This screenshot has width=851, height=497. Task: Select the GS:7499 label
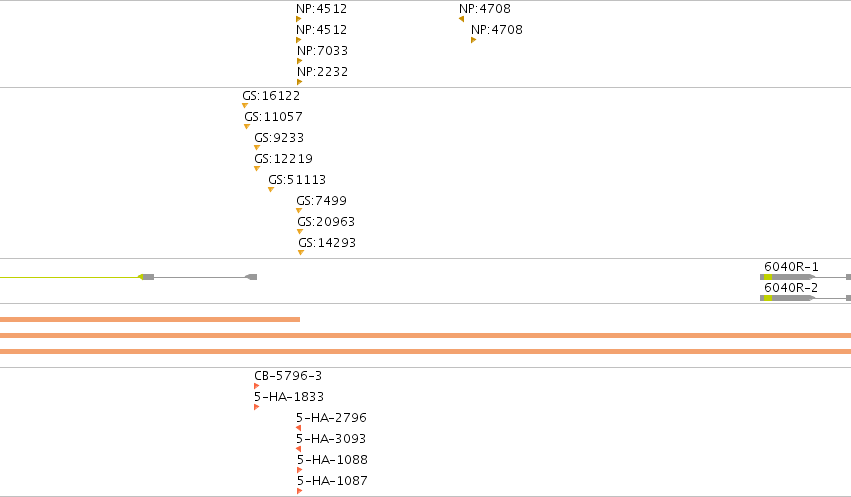point(321,201)
